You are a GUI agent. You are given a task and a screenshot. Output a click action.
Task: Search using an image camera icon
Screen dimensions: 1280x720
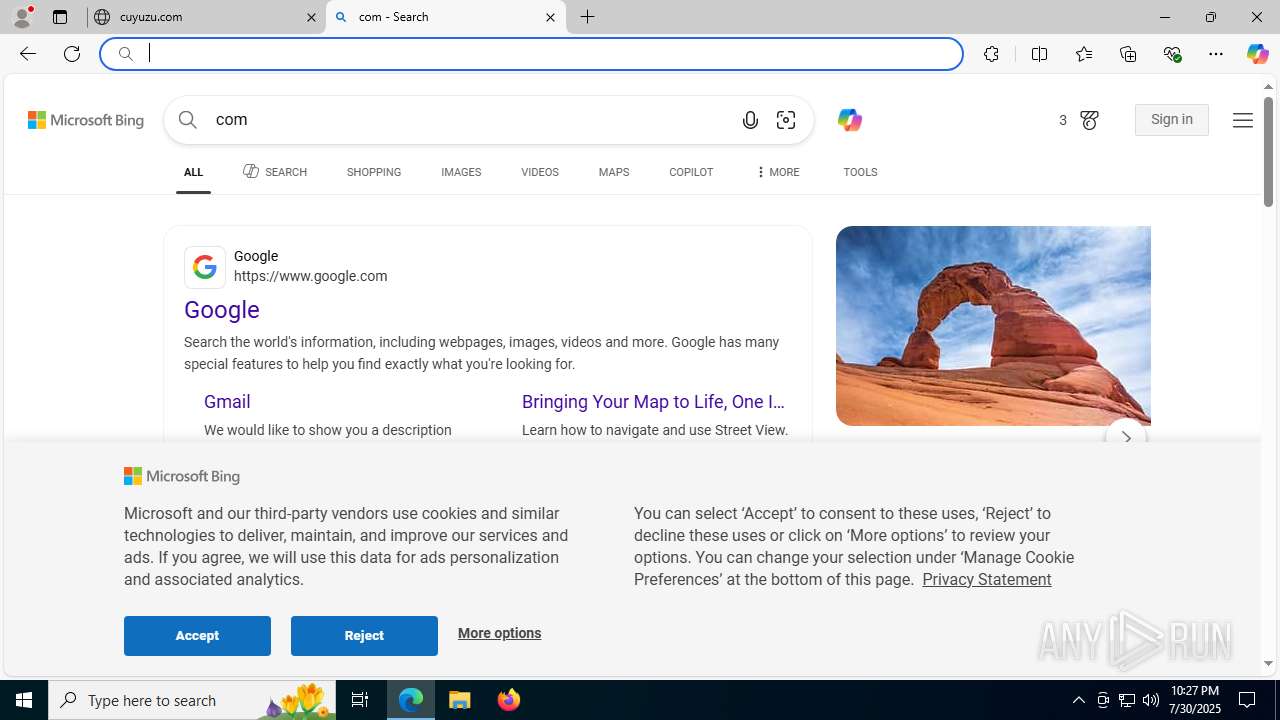[x=786, y=120]
